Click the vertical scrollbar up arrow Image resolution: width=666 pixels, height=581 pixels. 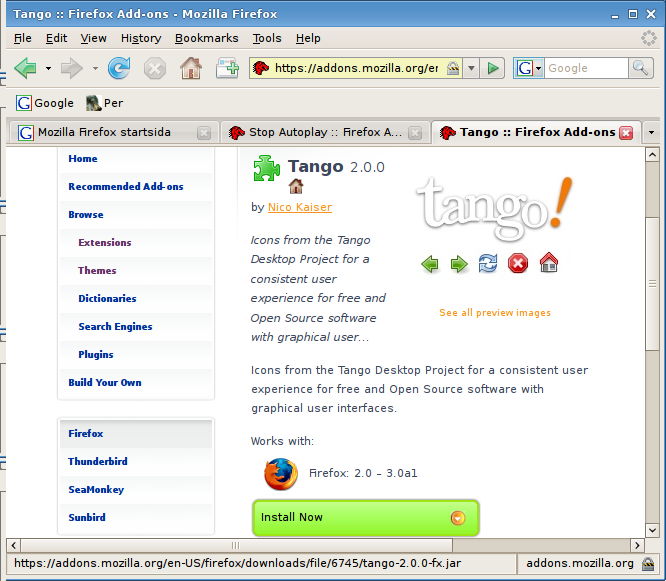click(652, 155)
